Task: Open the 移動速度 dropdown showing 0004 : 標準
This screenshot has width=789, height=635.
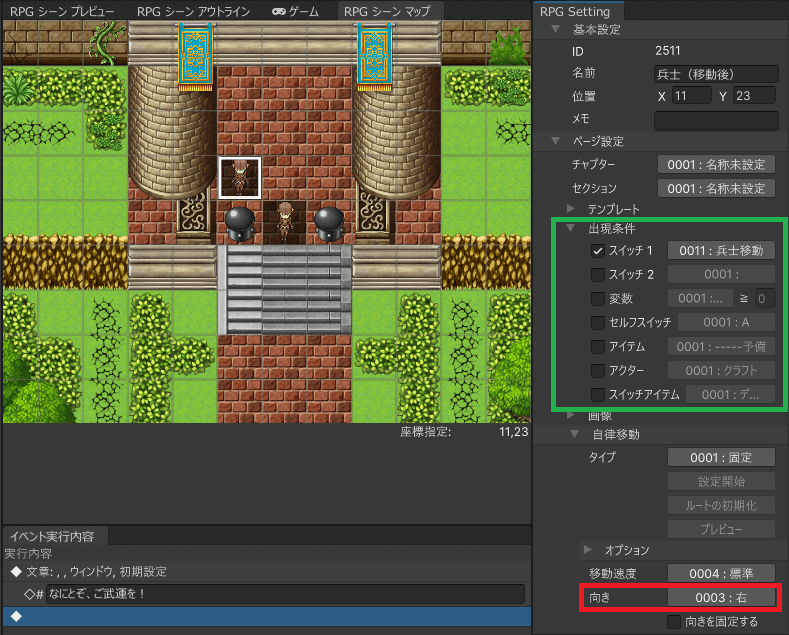Action: point(722,573)
